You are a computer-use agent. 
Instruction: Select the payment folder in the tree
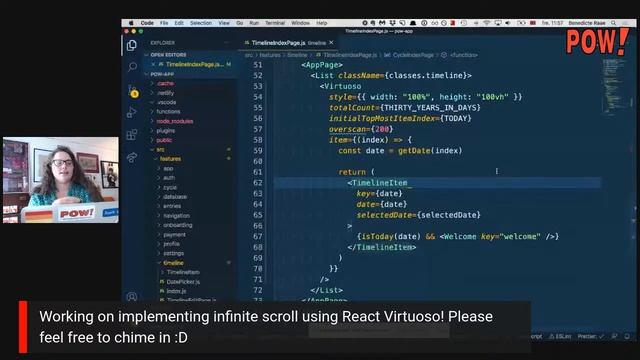(x=174, y=235)
